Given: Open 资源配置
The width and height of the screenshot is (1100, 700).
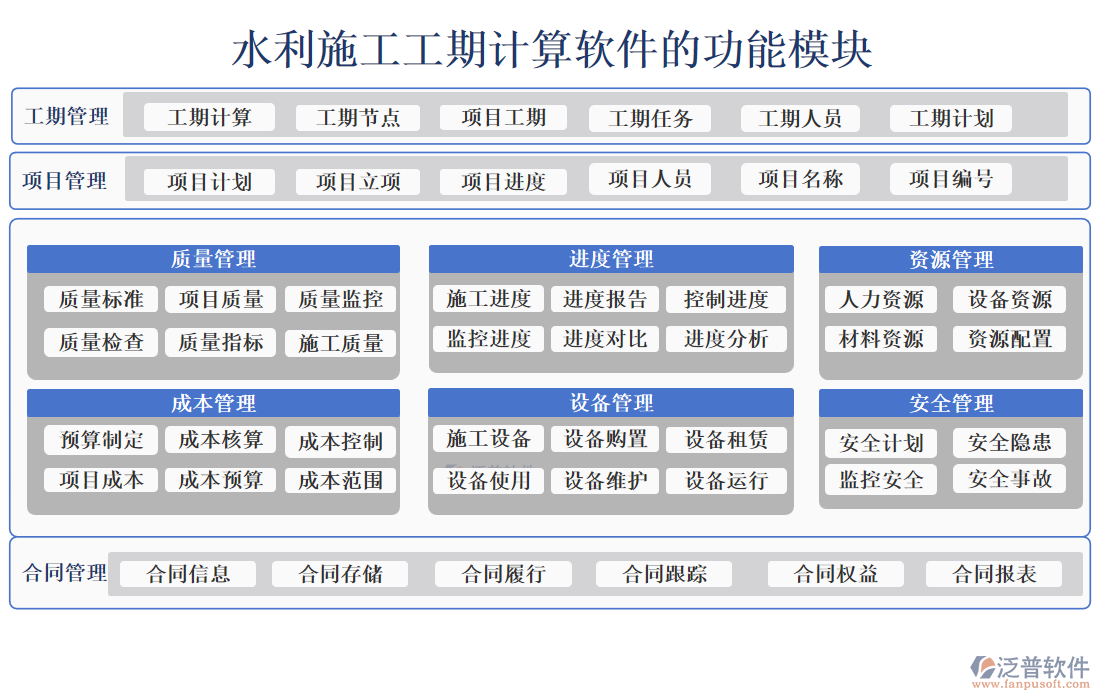Looking at the screenshot, I should [x=1009, y=339].
